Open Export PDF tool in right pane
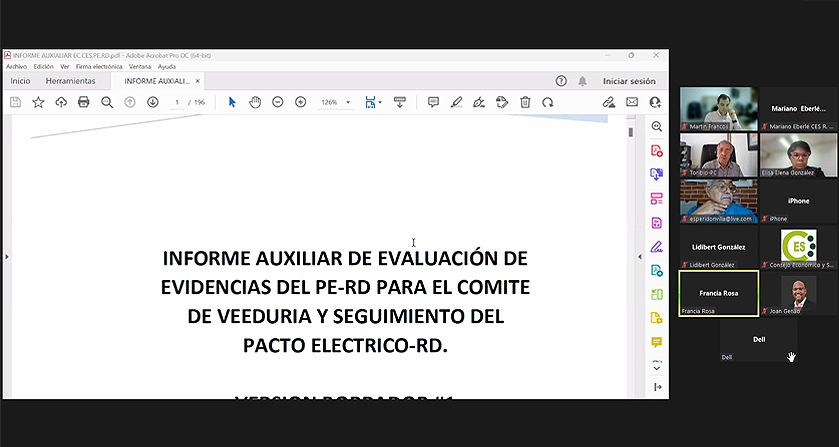 pyautogui.click(x=657, y=175)
